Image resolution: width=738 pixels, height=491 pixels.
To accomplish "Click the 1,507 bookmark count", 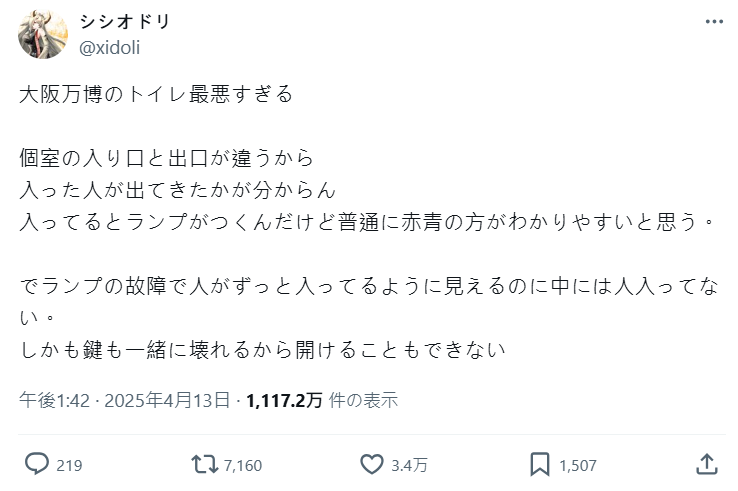I will (x=578, y=465).
